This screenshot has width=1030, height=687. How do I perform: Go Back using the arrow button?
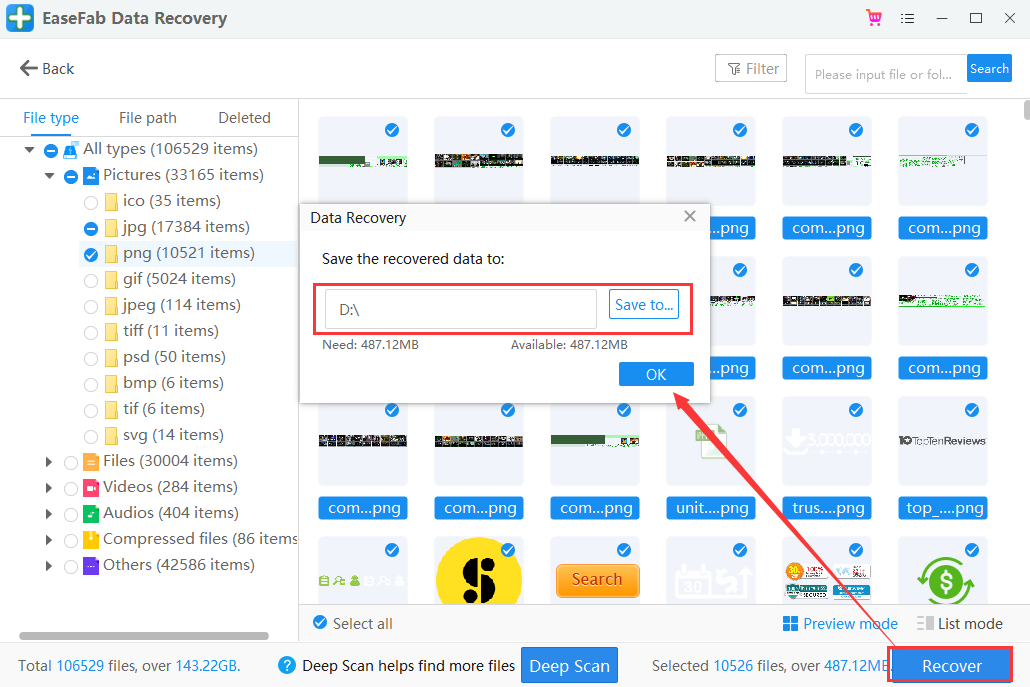point(47,68)
